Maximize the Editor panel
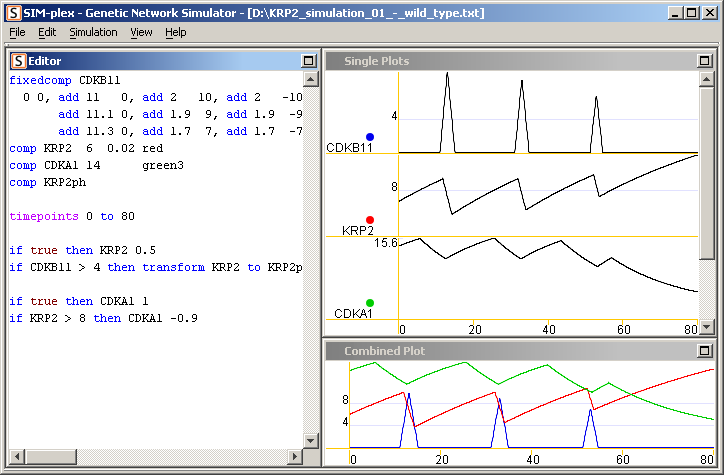The image size is (724, 475). pyautogui.click(x=308, y=61)
